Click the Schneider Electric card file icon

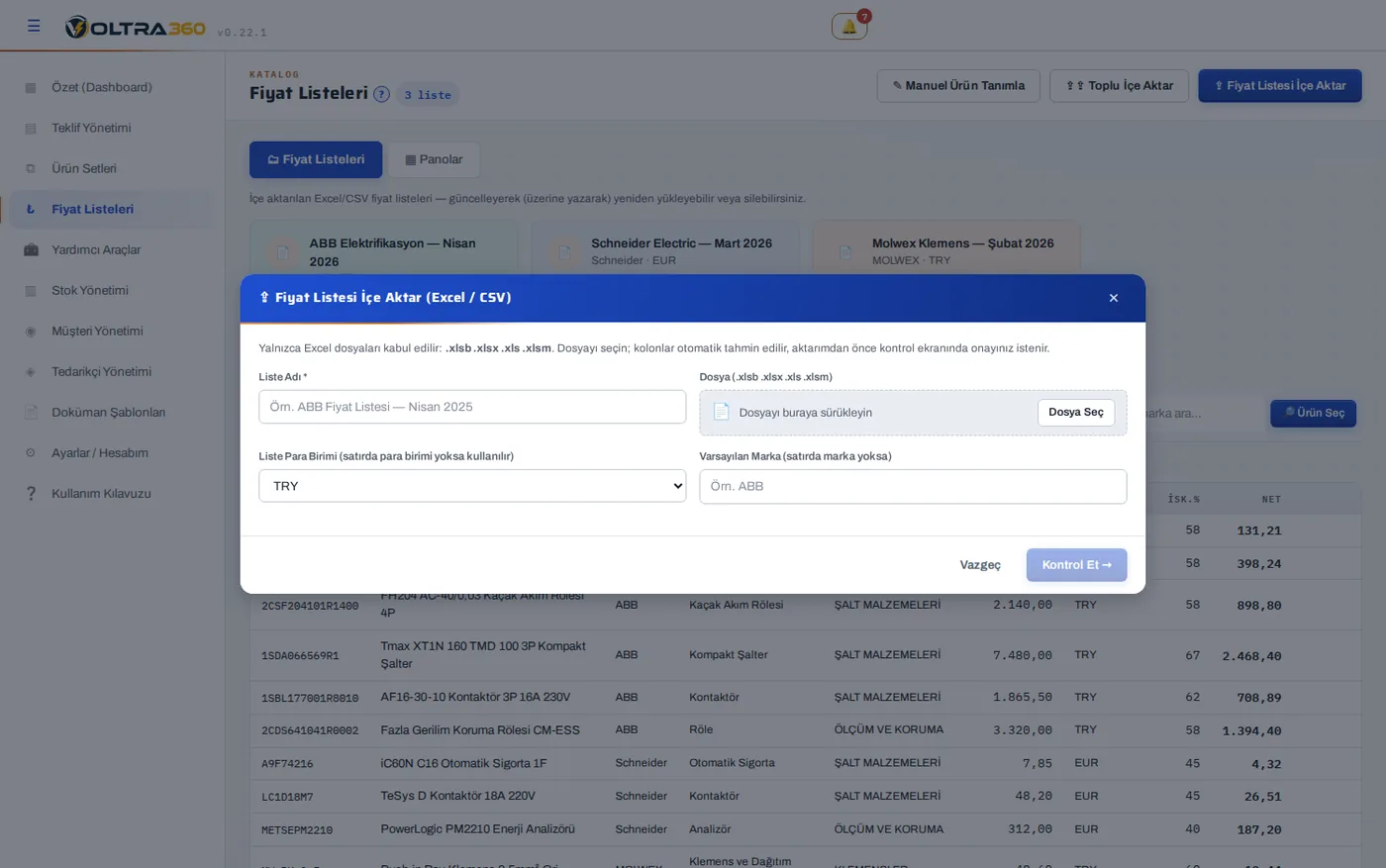click(564, 252)
